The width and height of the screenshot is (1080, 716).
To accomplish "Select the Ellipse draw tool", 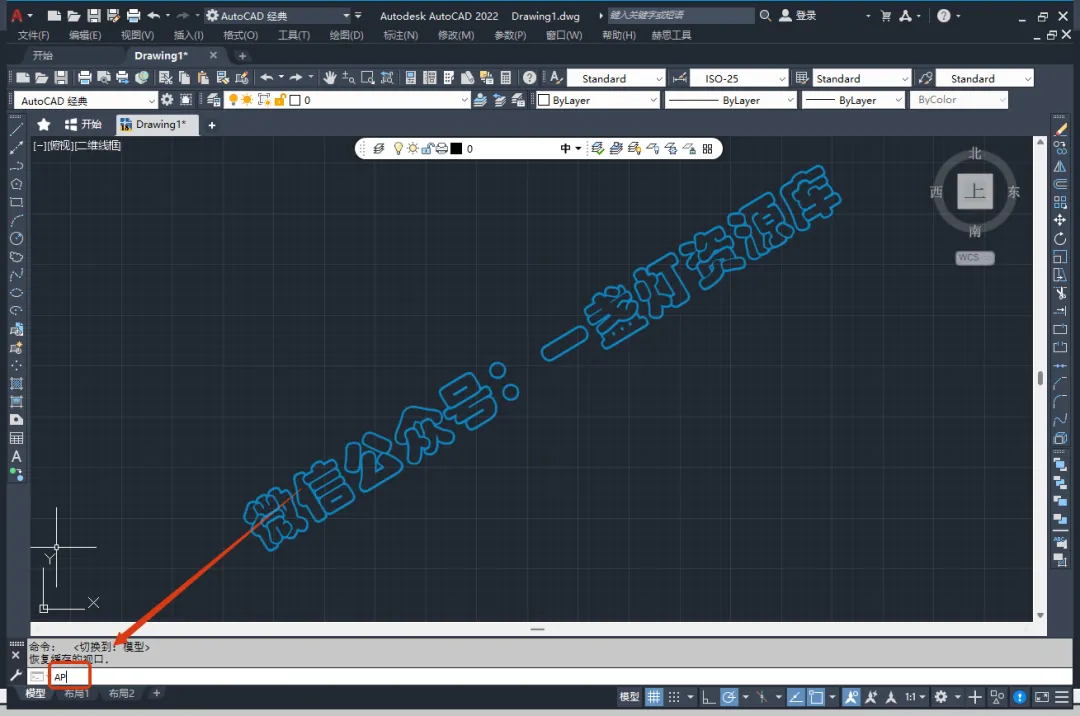I will 17,293.
